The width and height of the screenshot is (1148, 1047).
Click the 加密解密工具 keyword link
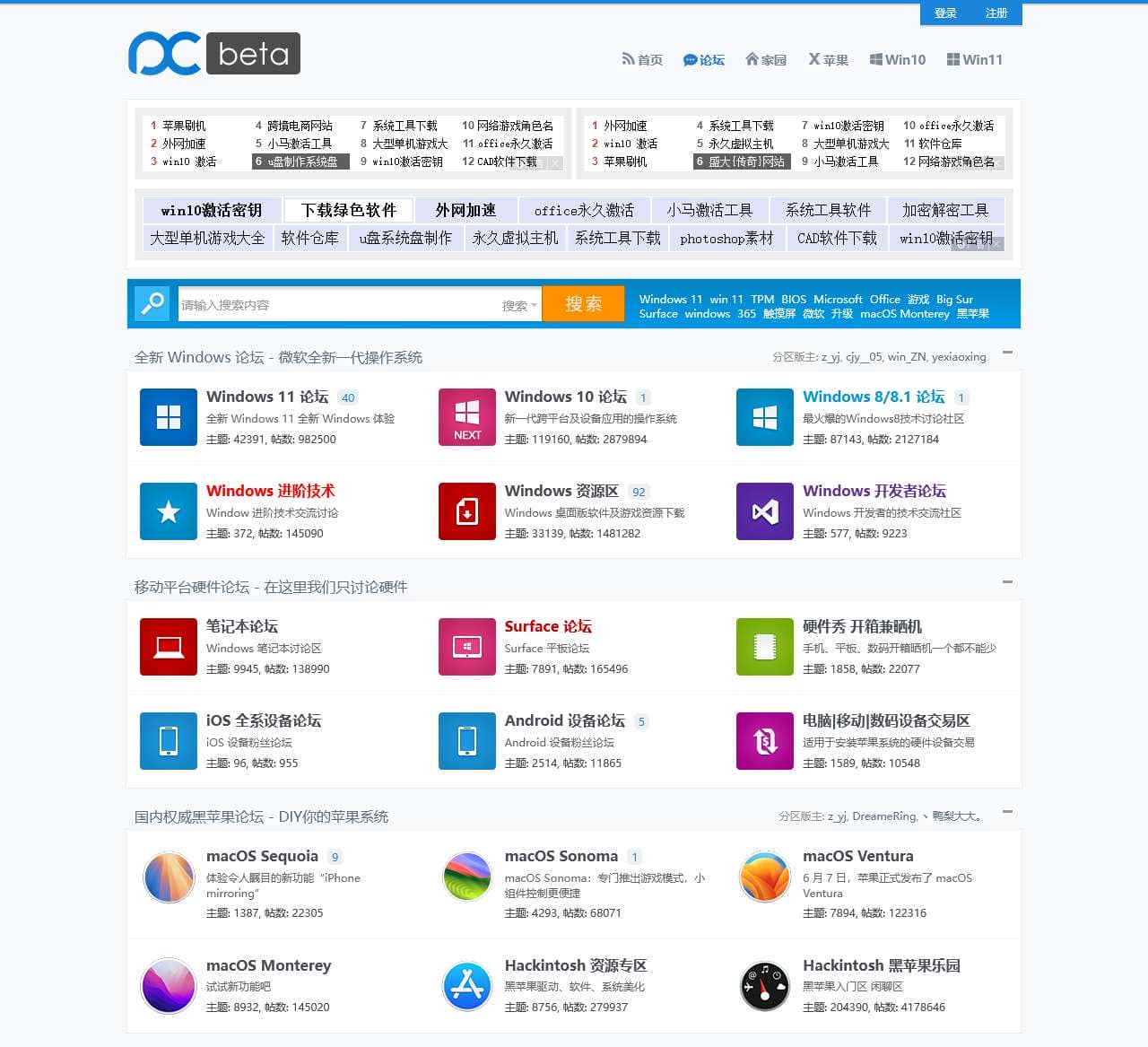[x=945, y=210]
